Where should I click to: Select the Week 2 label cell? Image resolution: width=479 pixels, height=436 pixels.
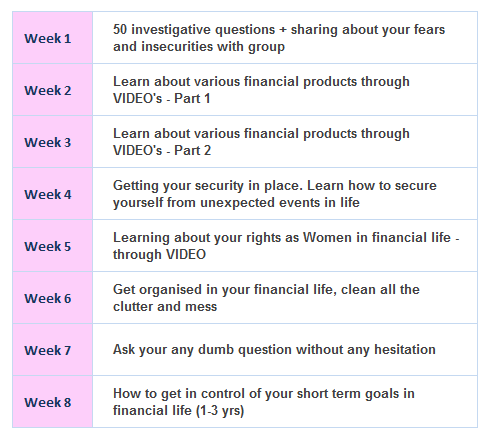point(53,90)
